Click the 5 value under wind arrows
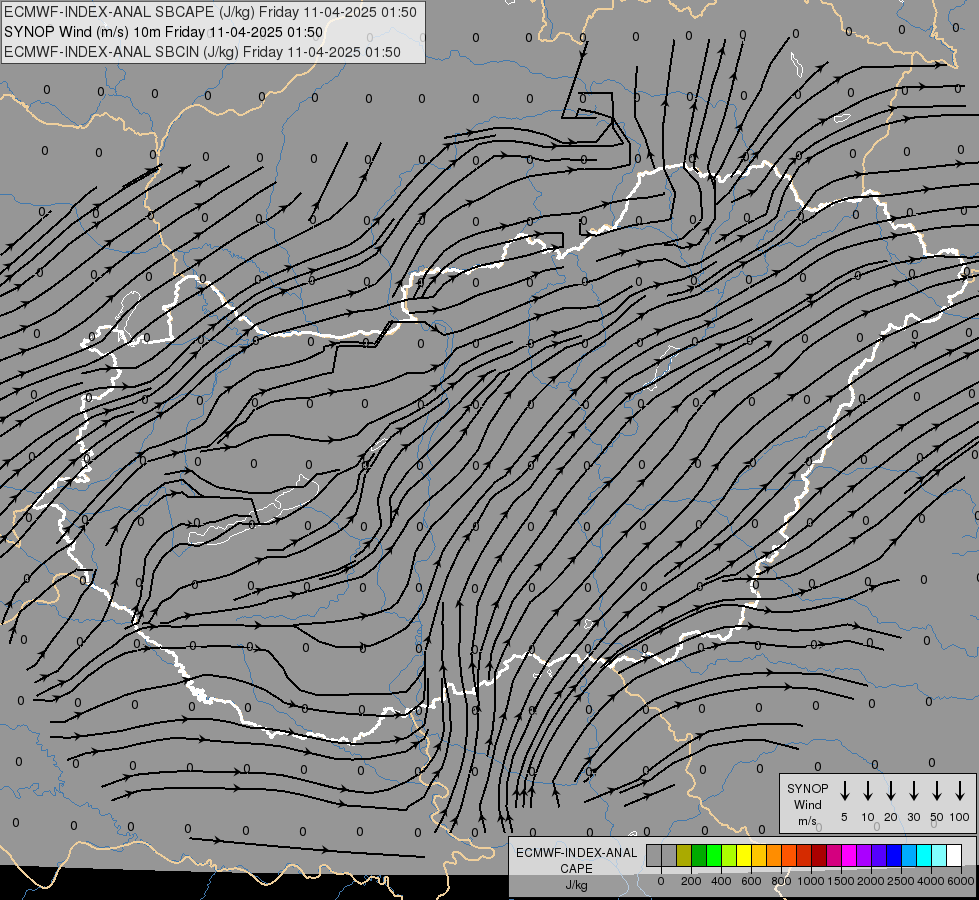The width and height of the screenshot is (979, 900). 844,817
